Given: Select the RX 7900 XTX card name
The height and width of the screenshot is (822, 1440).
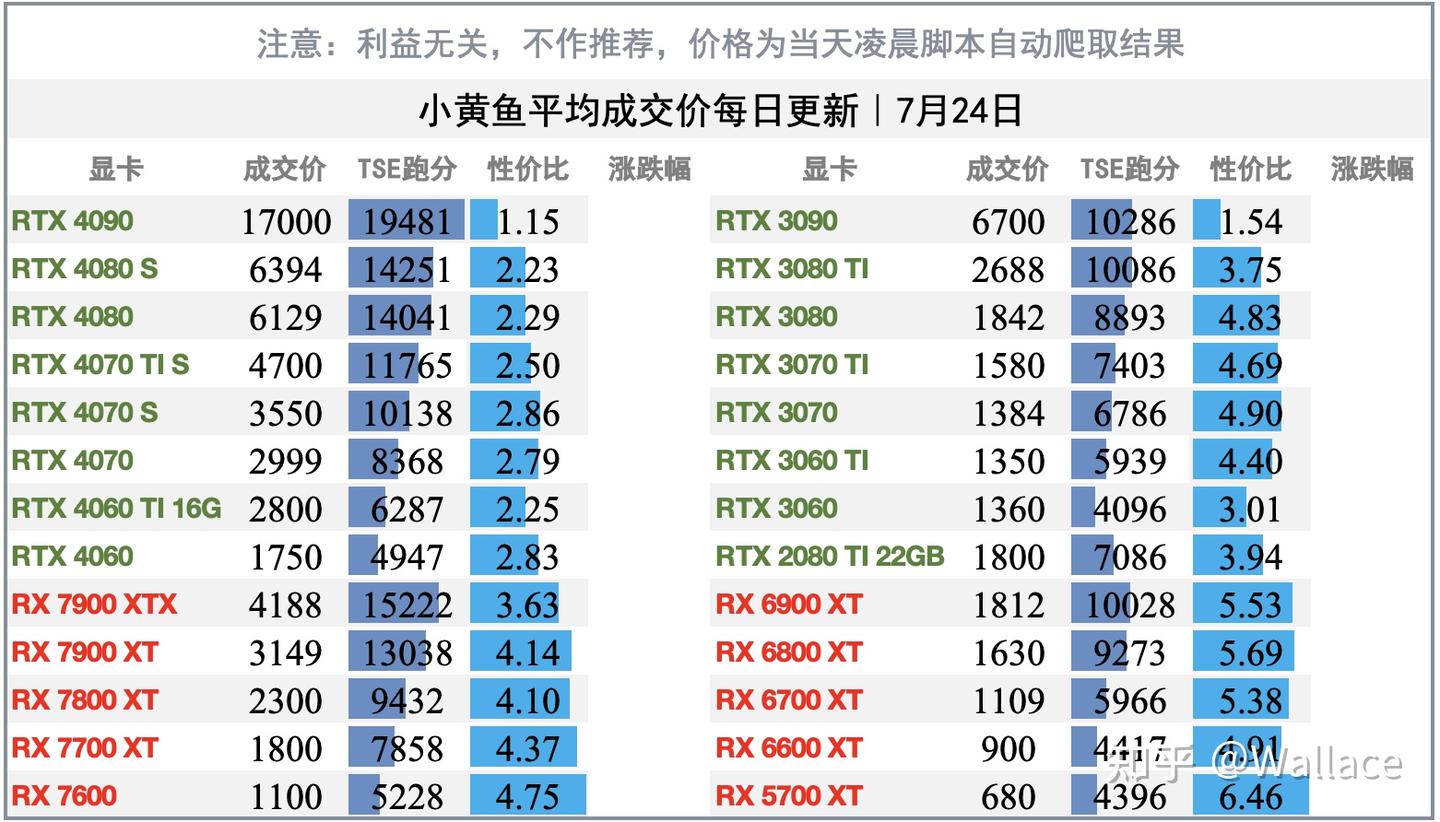Looking at the screenshot, I should click(x=94, y=605).
